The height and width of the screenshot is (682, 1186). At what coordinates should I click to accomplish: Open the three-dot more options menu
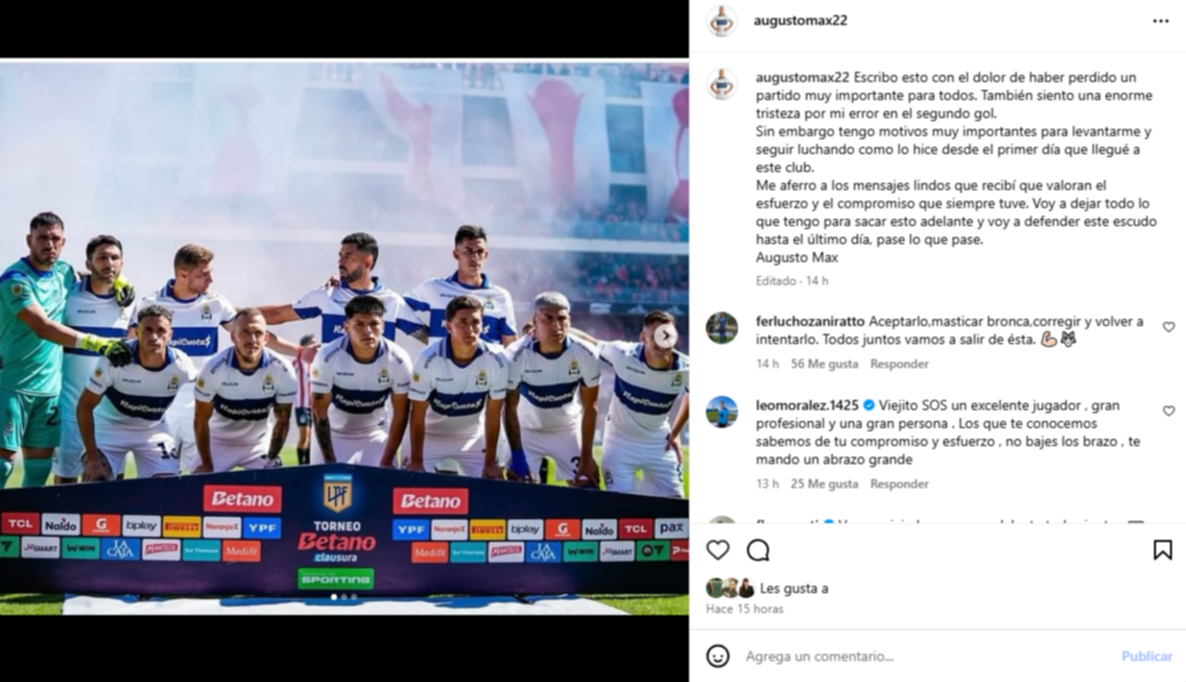click(1161, 21)
